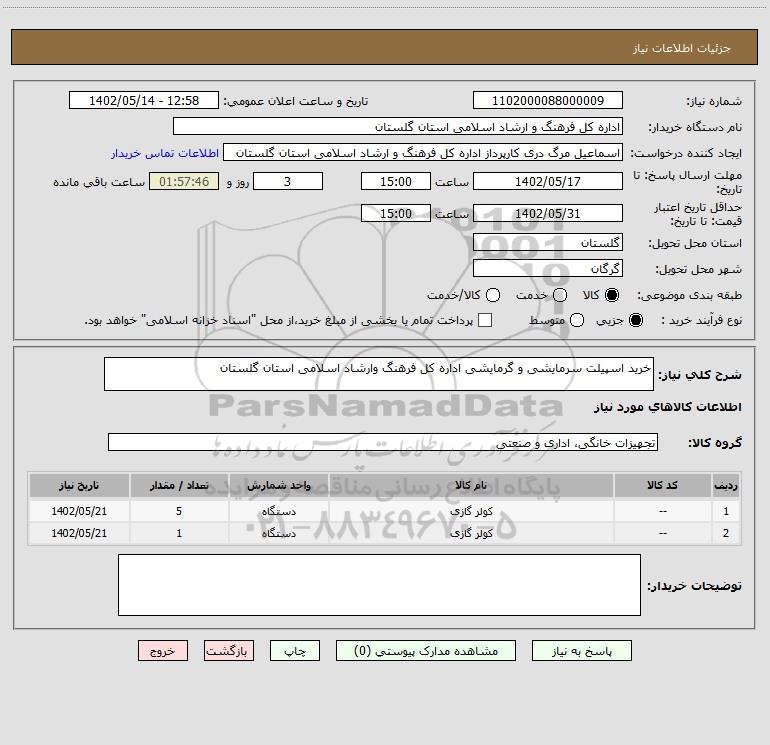Viewport: 770px width, 745px height.
Task: Click the توضیحات خریدار text area
Action: pos(379,585)
